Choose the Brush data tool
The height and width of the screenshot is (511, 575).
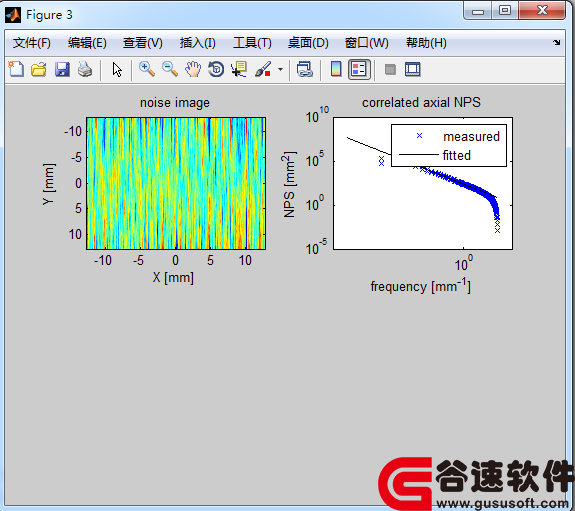point(263,69)
